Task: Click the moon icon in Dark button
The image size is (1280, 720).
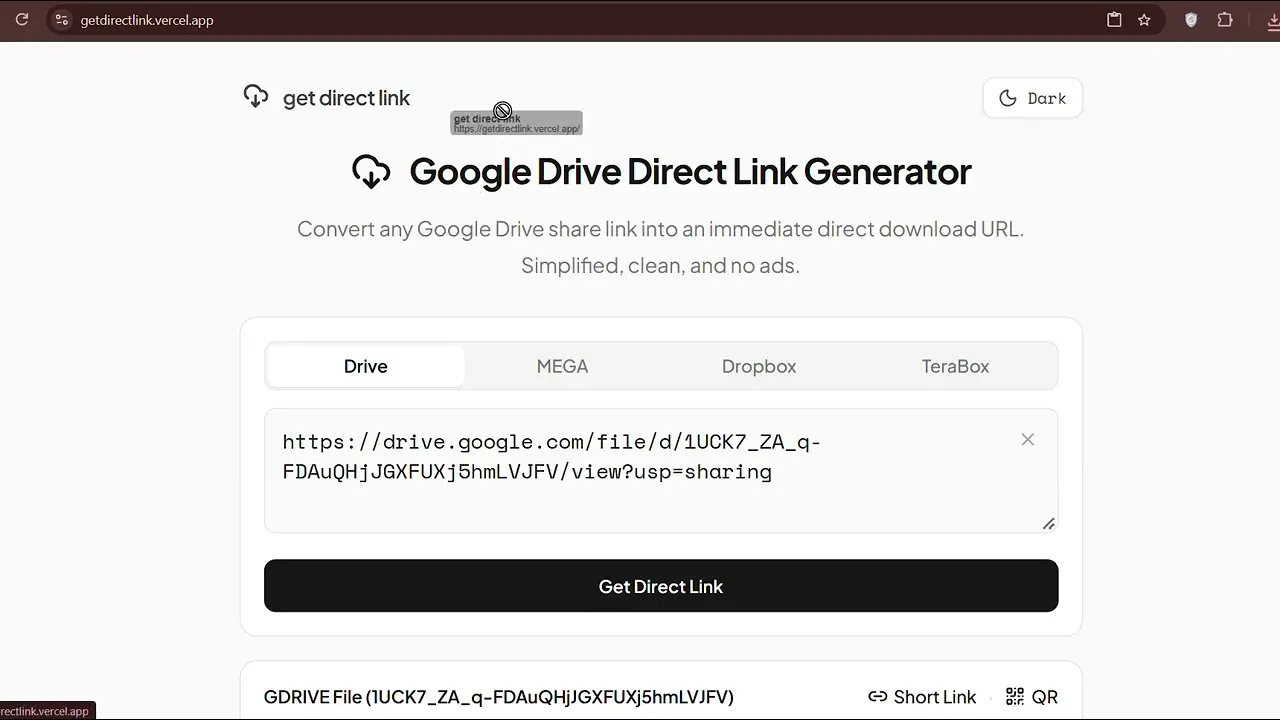Action: coord(1008,98)
